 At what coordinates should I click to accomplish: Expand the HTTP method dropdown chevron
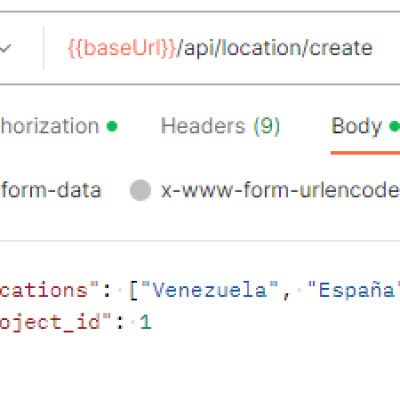(x=5, y=49)
